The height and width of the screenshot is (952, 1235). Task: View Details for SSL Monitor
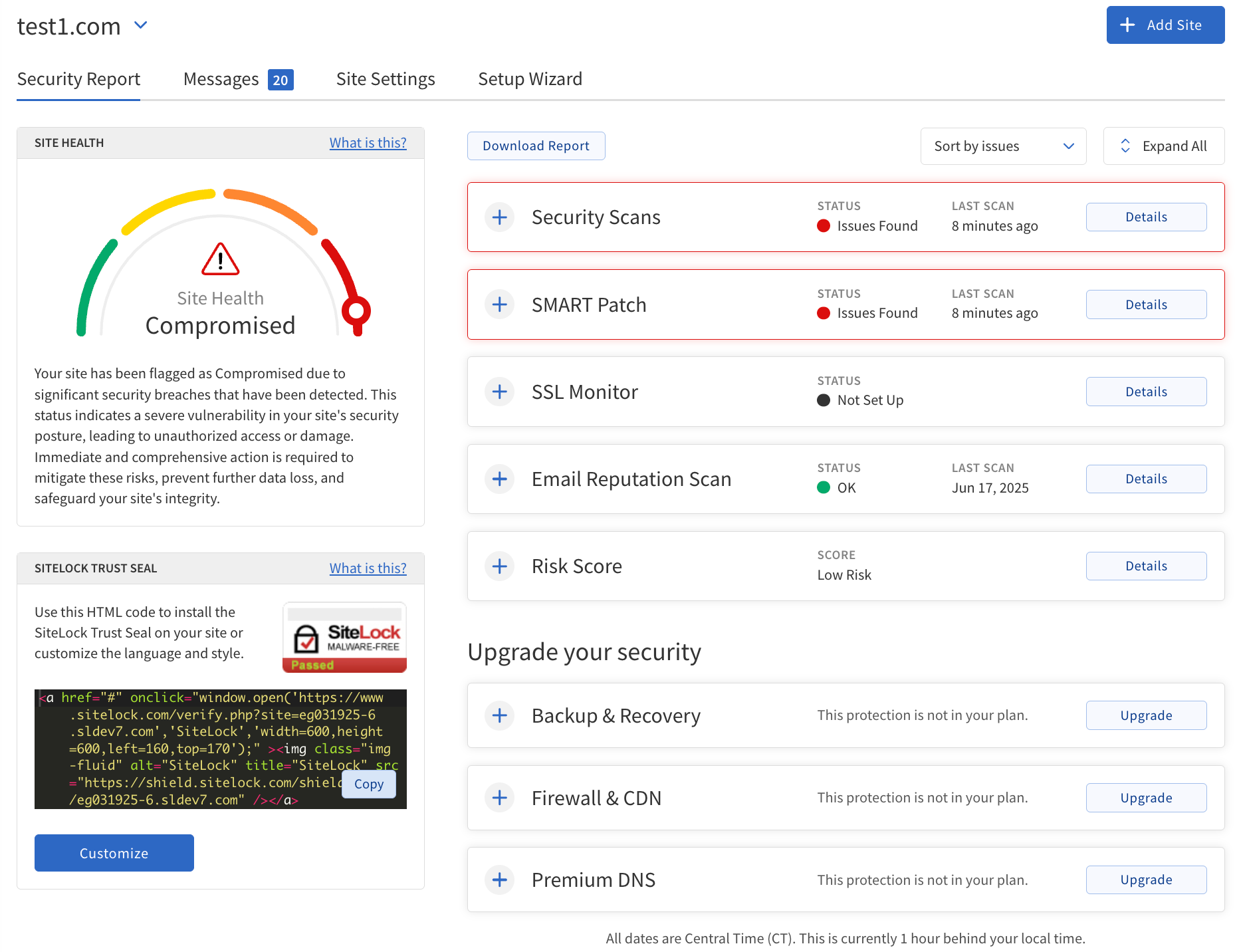tap(1146, 392)
